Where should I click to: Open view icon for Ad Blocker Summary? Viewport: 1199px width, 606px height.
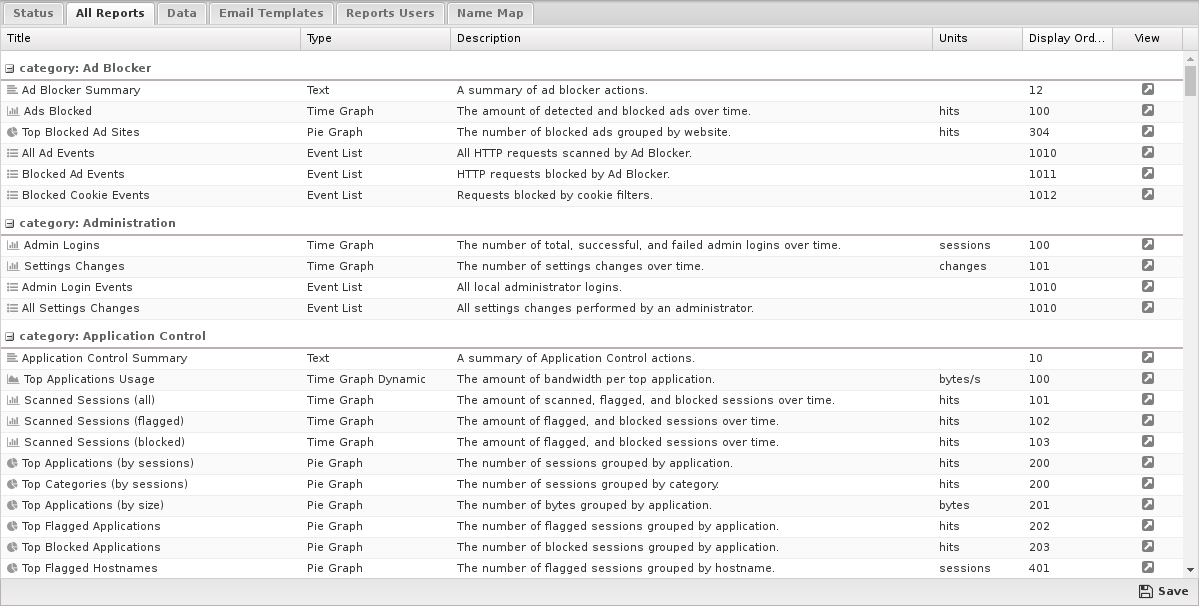(x=1147, y=90)
